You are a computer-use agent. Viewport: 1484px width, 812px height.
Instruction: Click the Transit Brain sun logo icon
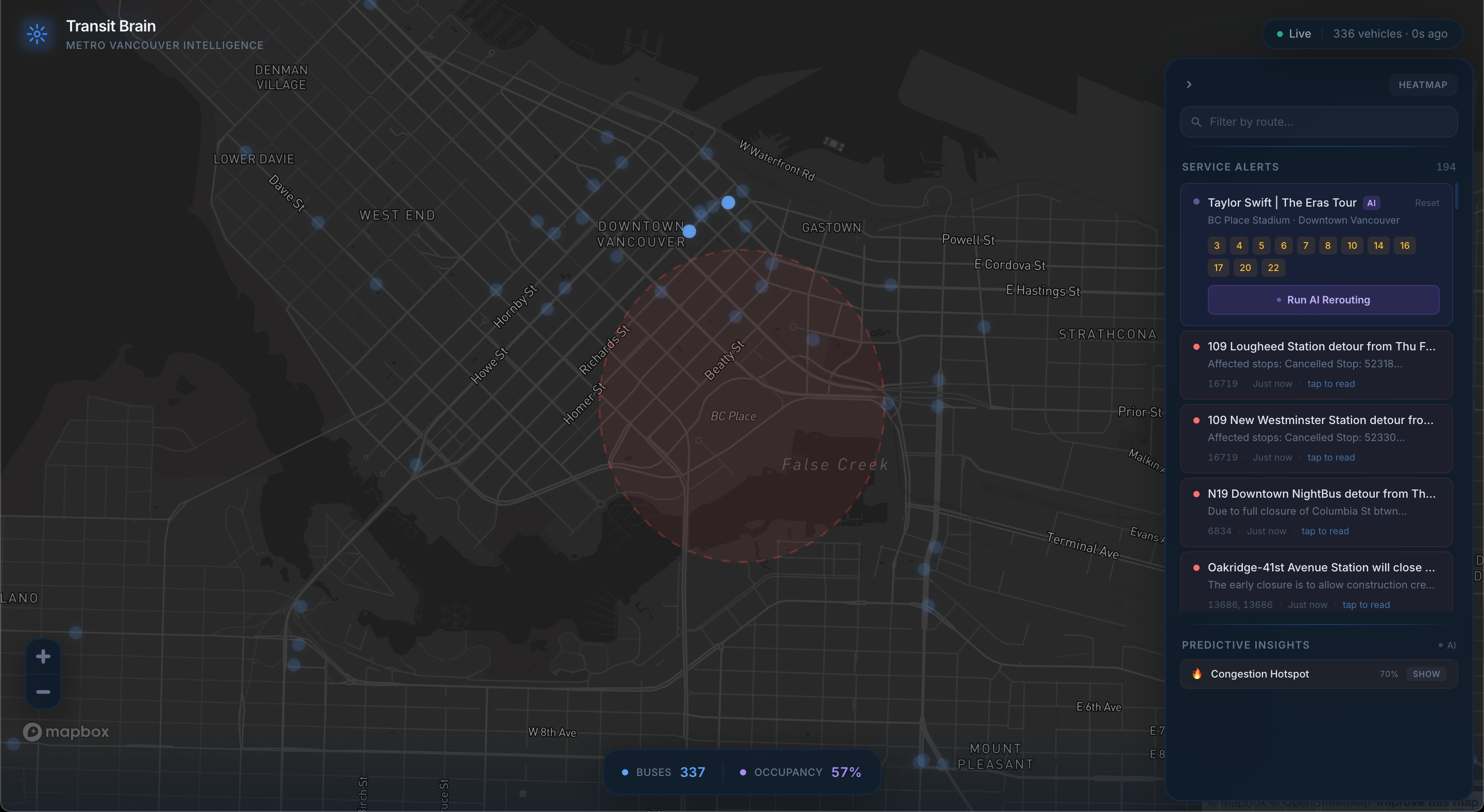click(x=37, y=34)
